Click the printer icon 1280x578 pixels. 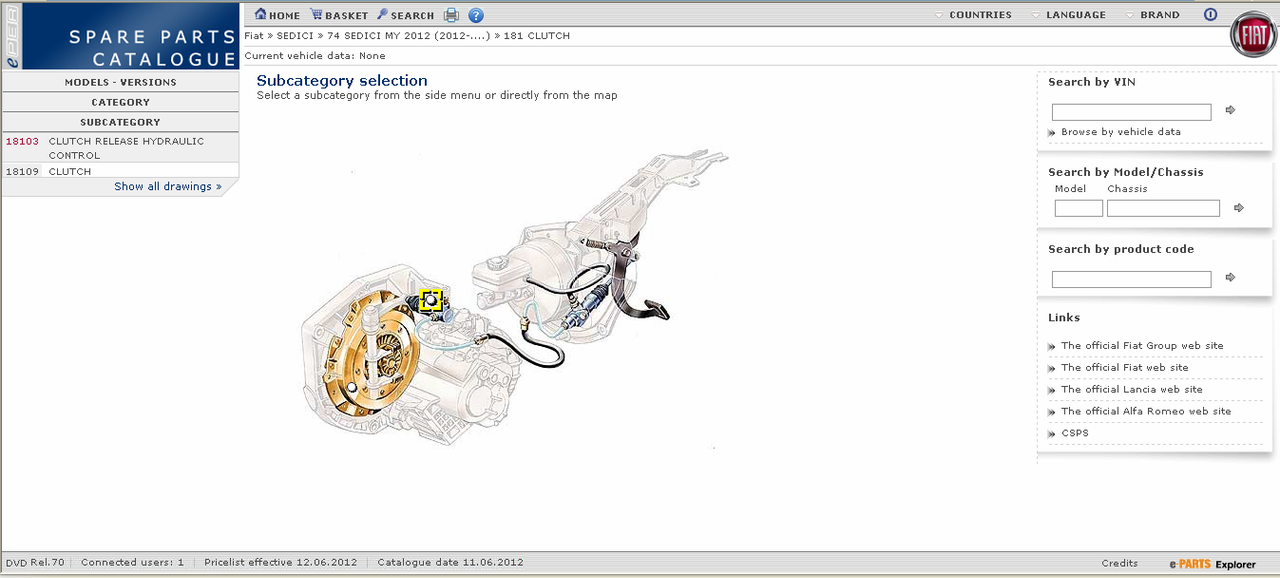[451, 15]
